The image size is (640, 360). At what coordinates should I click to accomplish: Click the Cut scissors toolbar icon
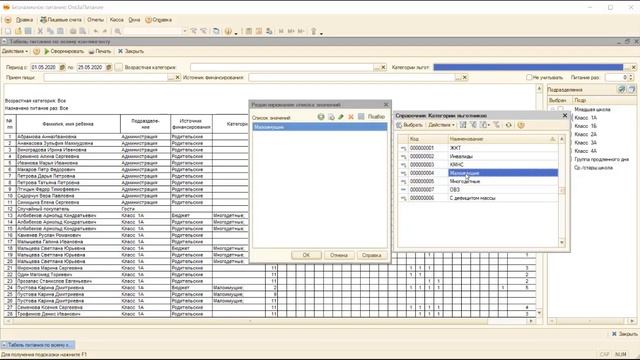[x=40, y=31]
